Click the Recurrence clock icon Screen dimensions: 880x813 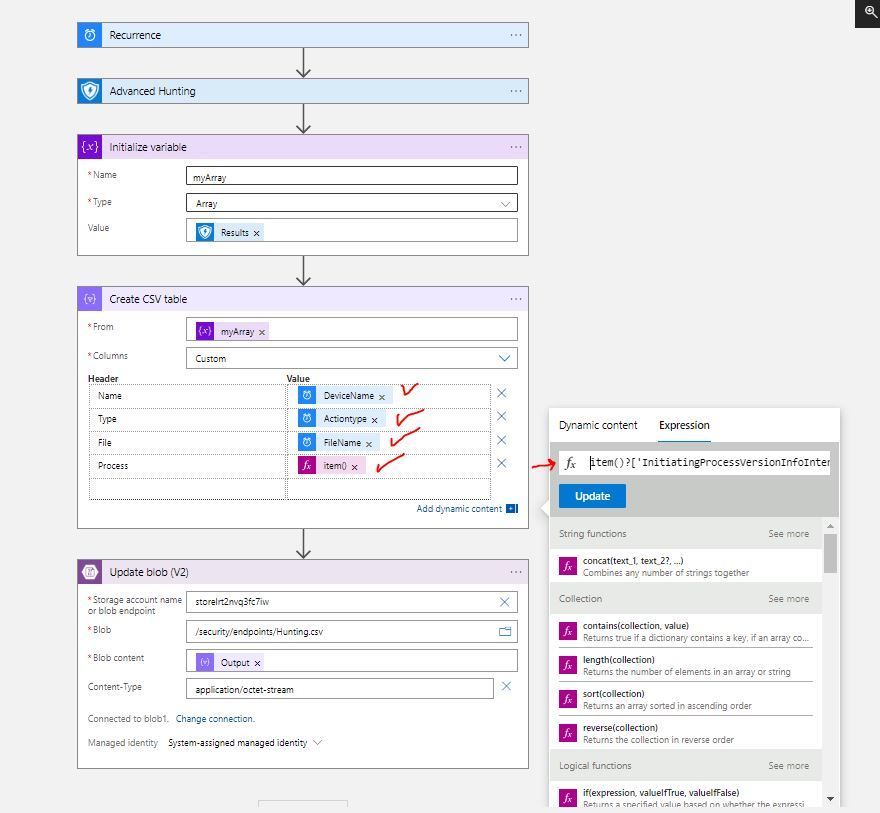click(90, 35)
